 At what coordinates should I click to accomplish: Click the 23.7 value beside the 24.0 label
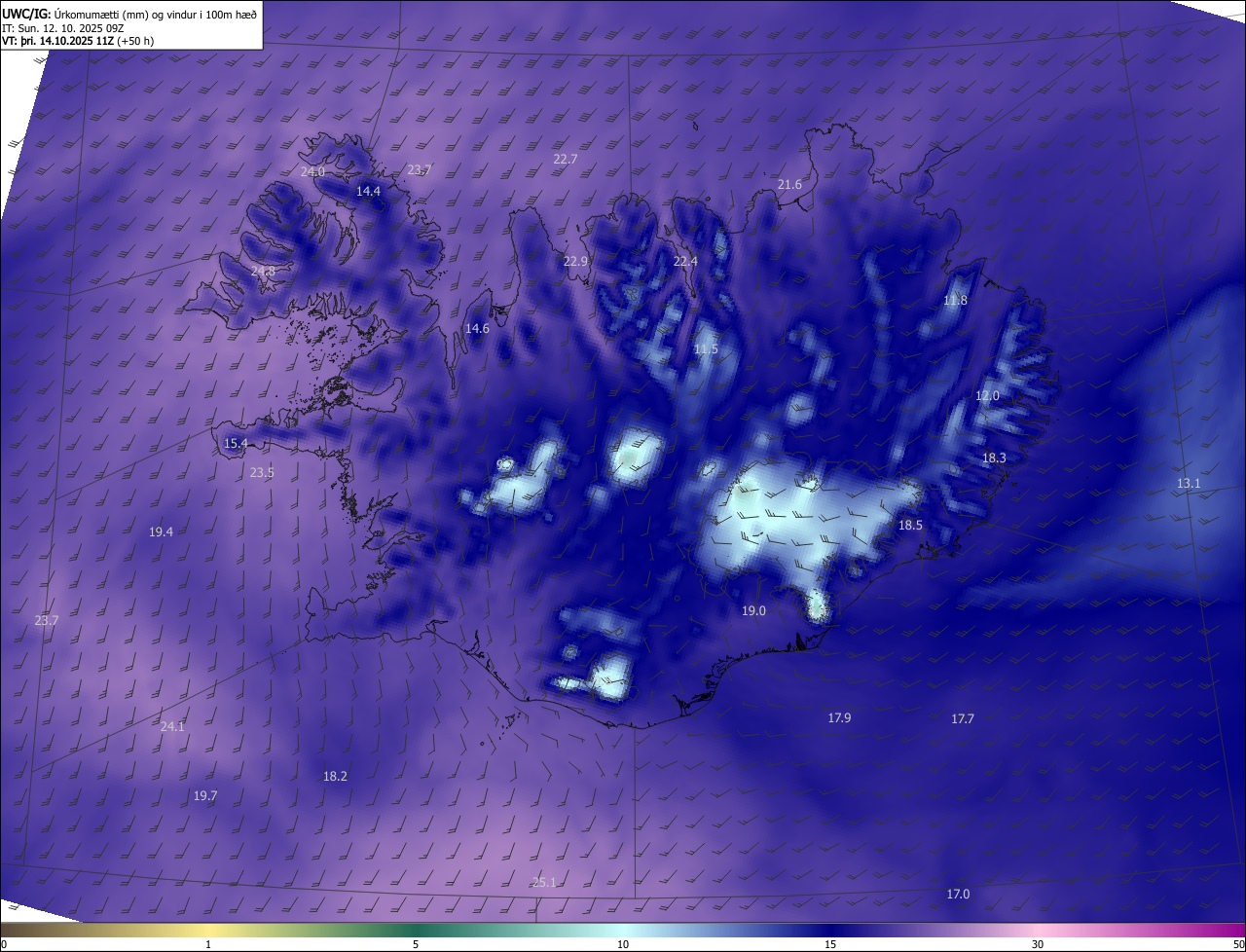point(419,169)
